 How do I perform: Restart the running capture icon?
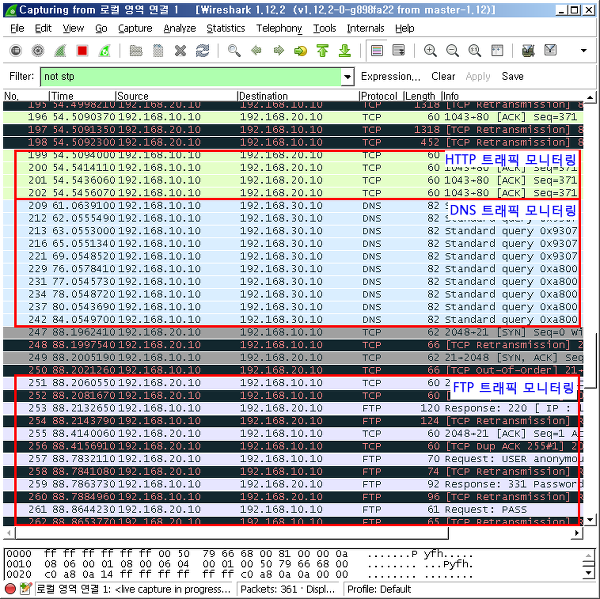click(x=104, y=51)
